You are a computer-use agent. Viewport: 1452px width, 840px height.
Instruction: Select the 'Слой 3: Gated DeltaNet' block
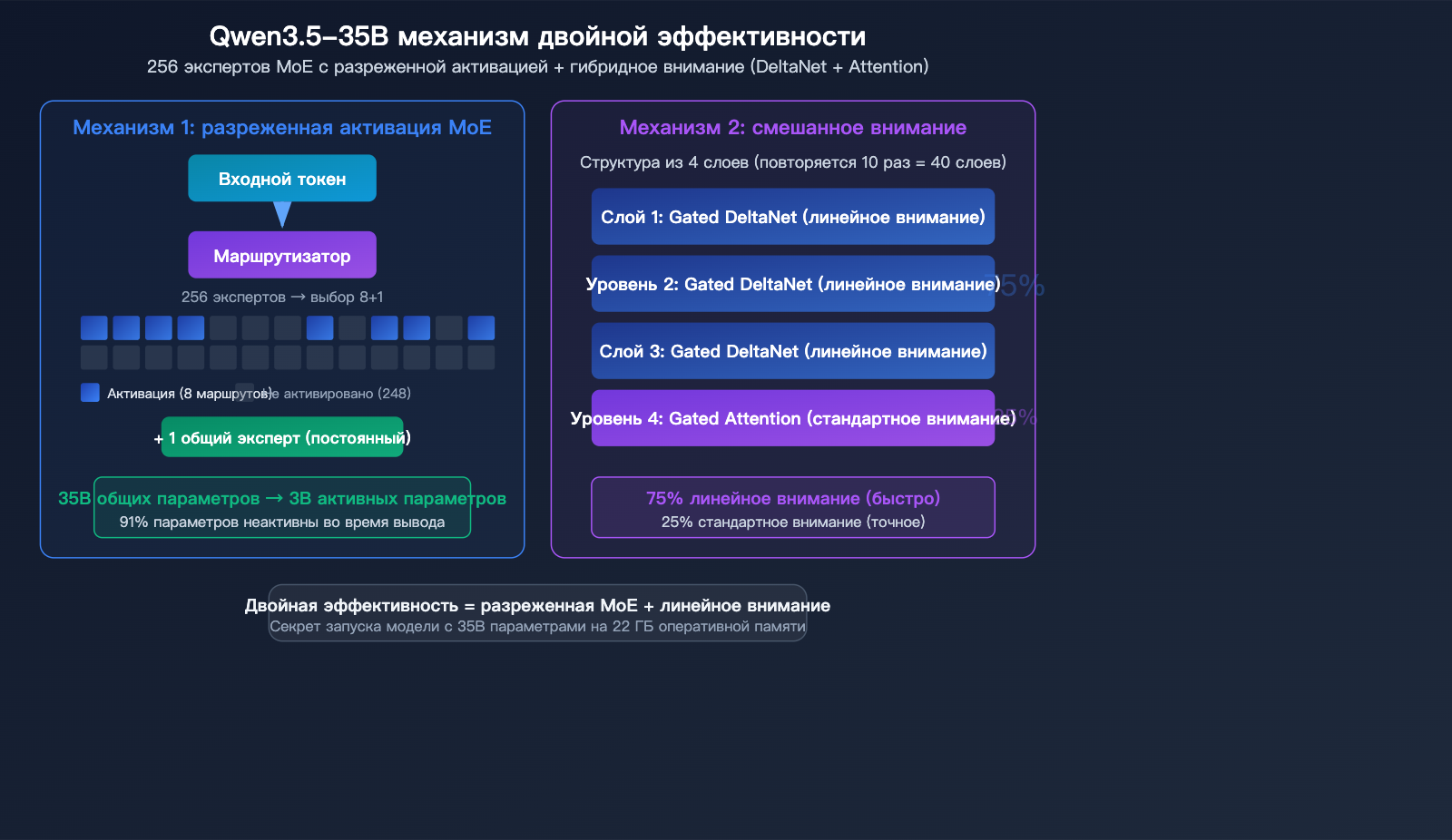point(792,351)
